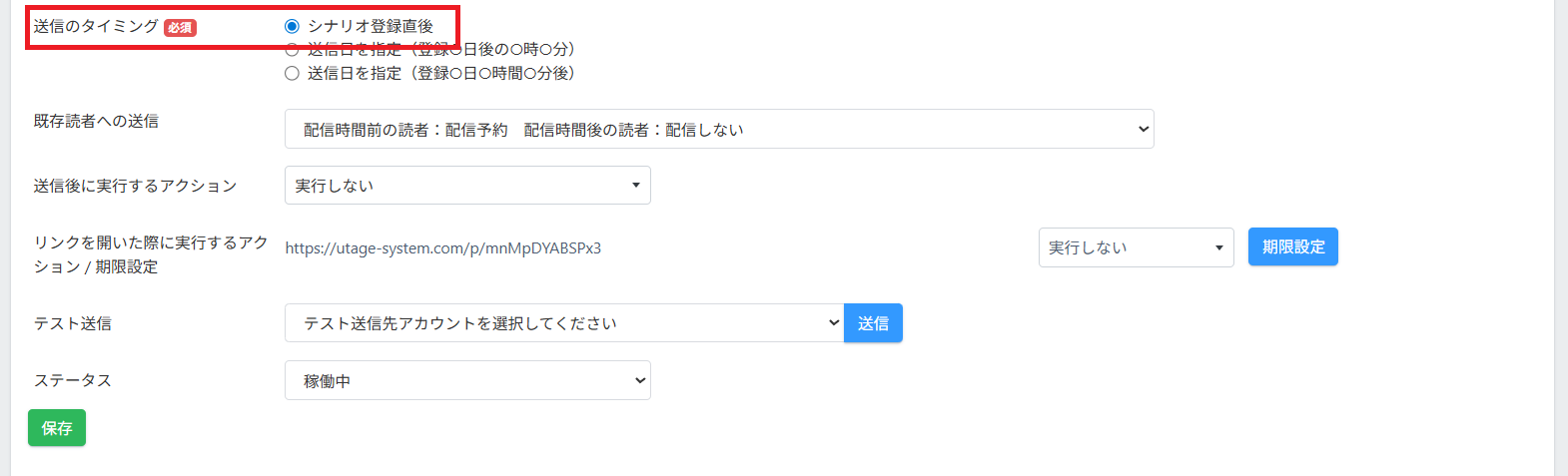Click the blue 期限設定 button
Viewport: 1568px width, 476px height.
pyautogui.click(x=1292, y=246)
